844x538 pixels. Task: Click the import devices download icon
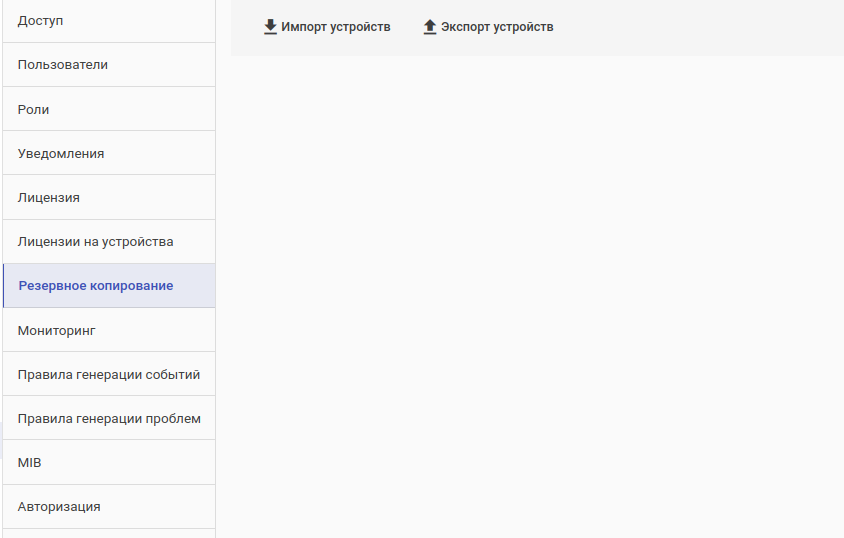point(270,27)
